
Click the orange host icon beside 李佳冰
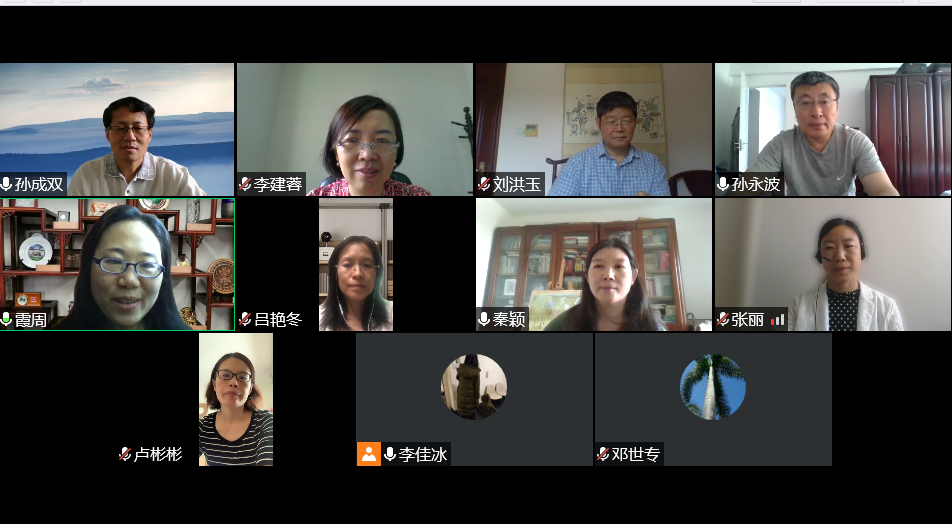[x=369, y=454]
